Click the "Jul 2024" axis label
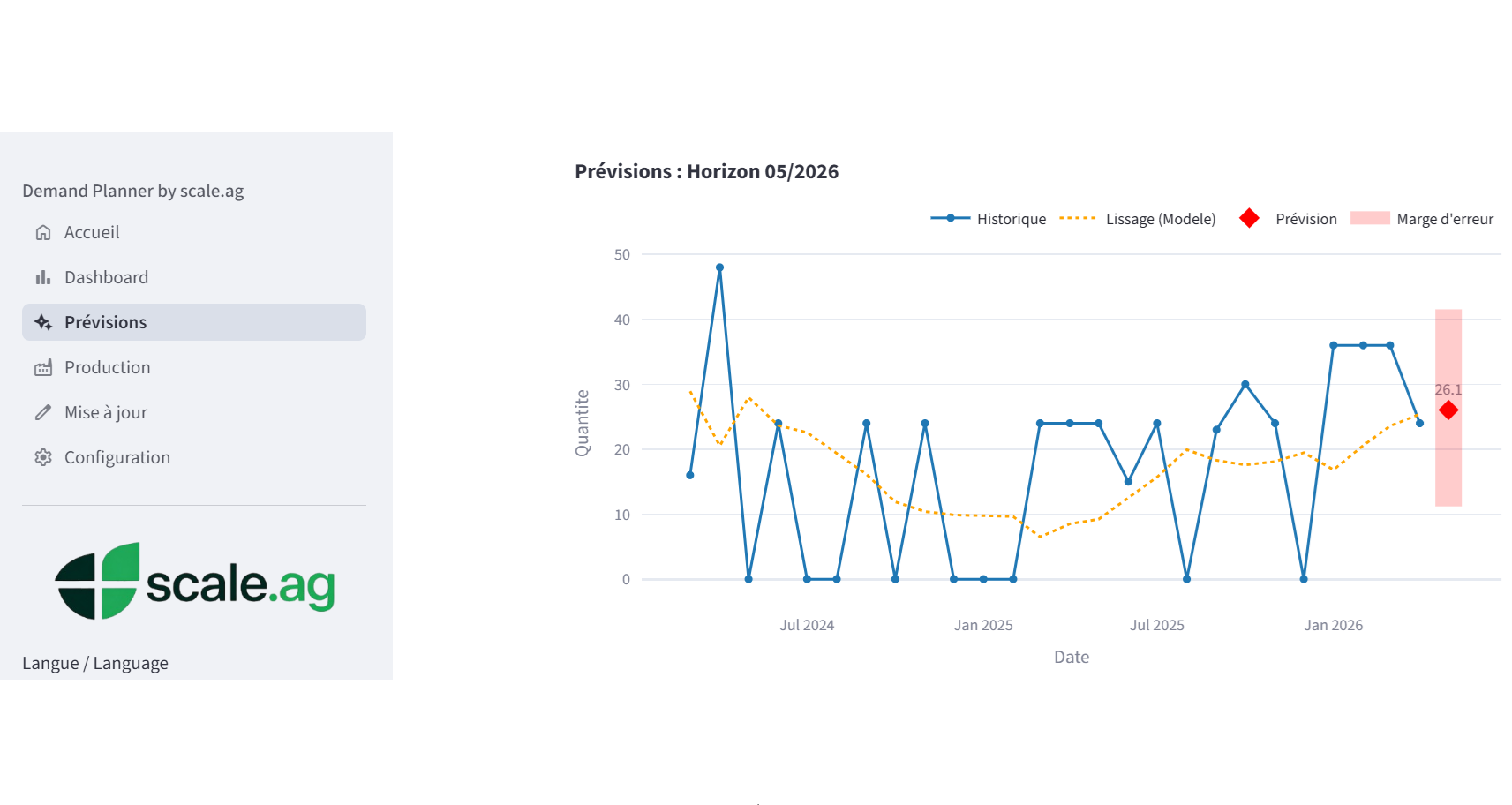The height and width of the screenshot is (805, 1512). [807, 625]
